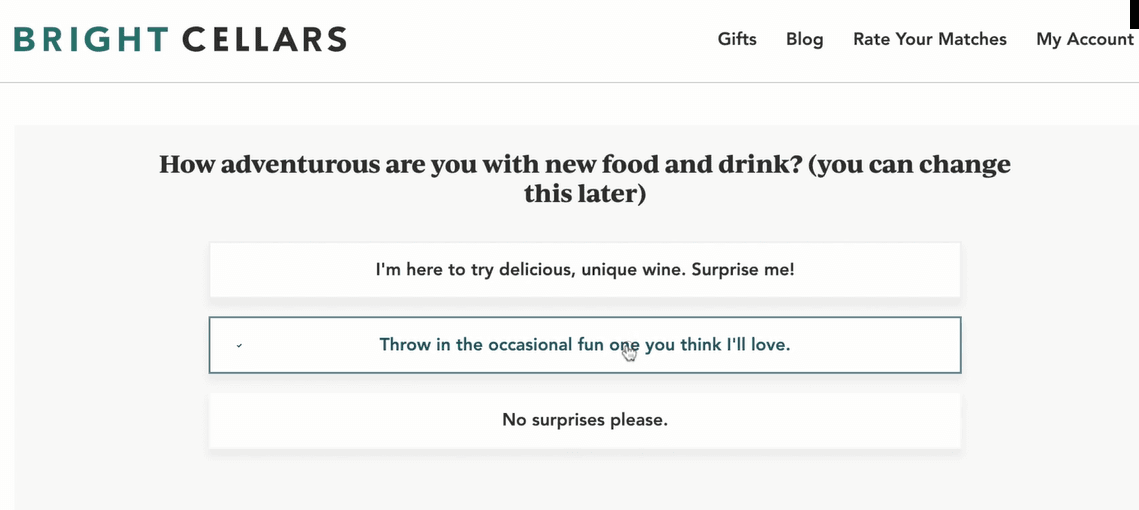Select 'Throw in the occasional fun one' option
The height and width of the screenshot is (510, 1139).
585,345
